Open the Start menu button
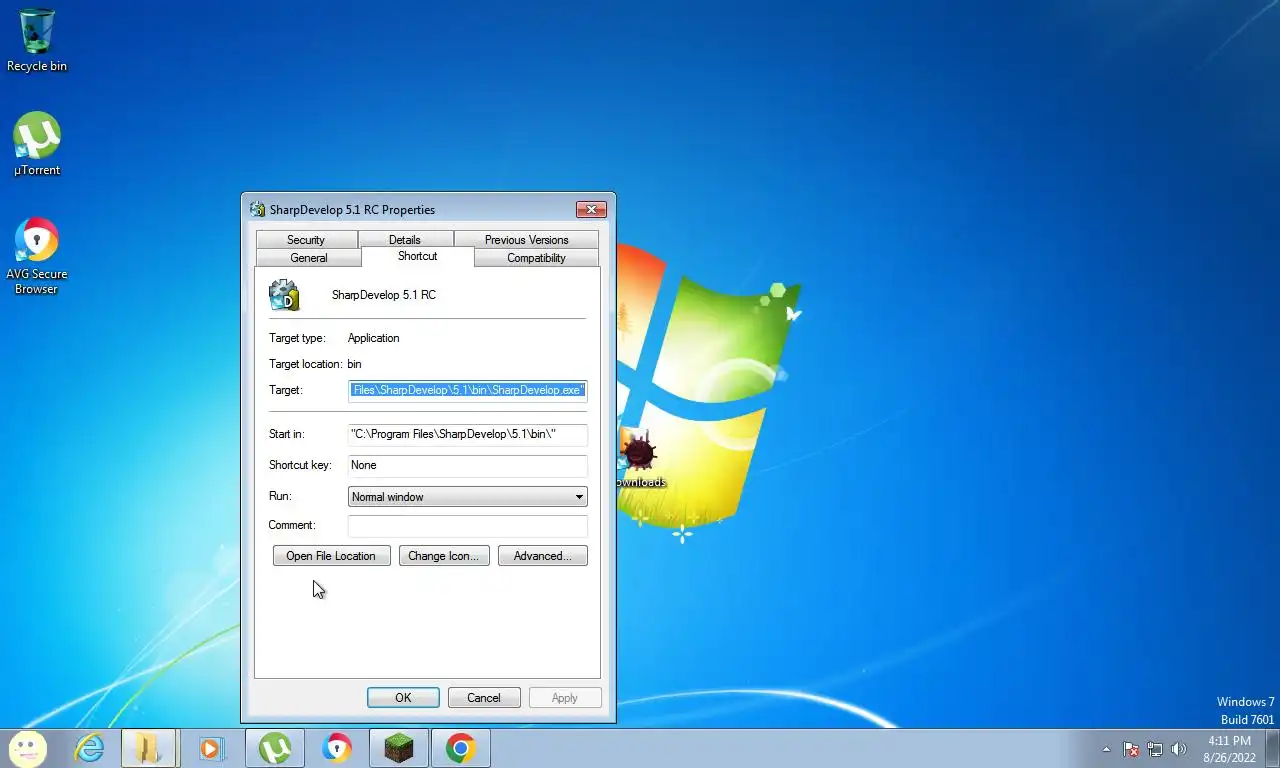 pos(27,747)
